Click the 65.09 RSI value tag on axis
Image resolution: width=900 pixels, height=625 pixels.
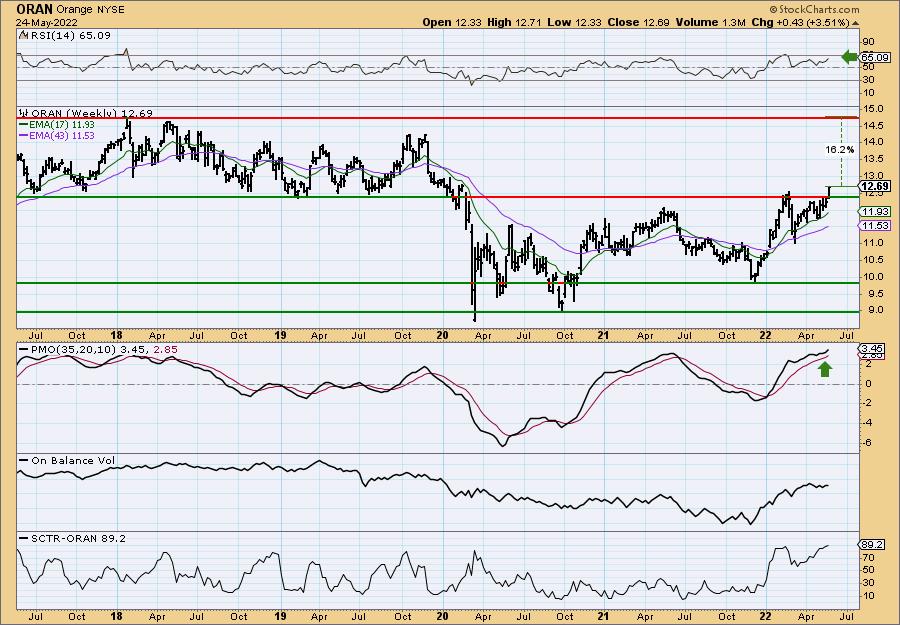tap(875, 57)
